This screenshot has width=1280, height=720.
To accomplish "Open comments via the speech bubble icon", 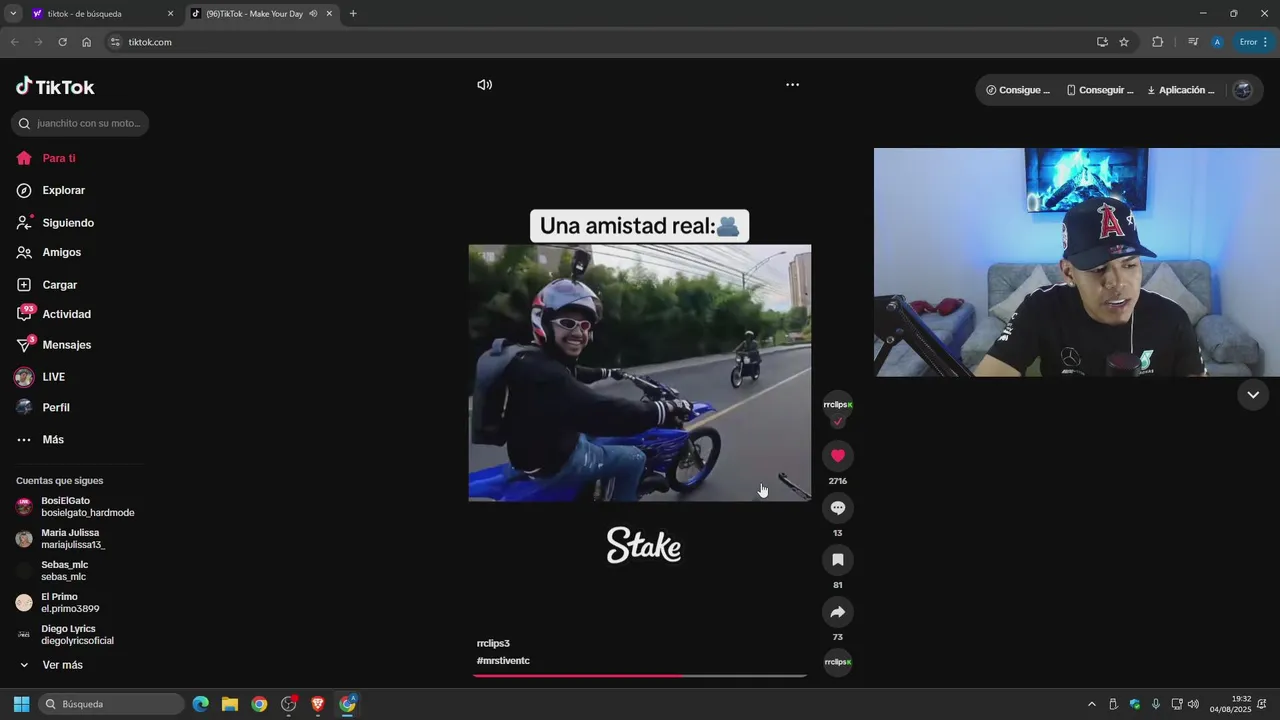I will [x=838, y=508].
